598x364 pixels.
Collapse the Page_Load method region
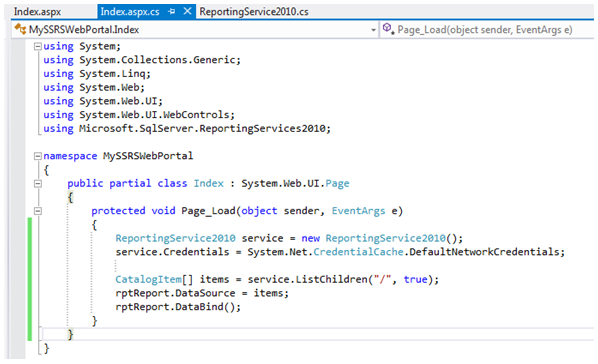coord(38,211)
